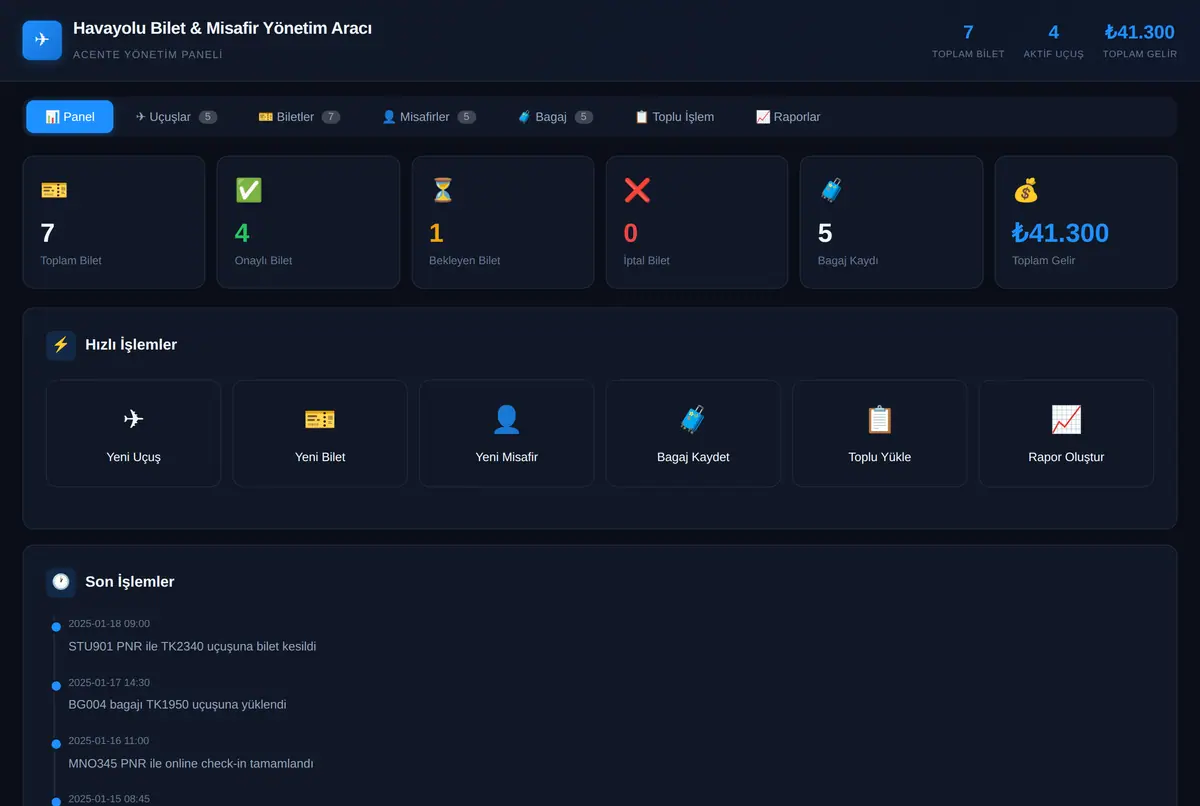Image resolution: width=1200 pixels, height=806 pixels.
Task: Click the luggage icon in Bagaj Kaydet card
Action: coord(693,419)
